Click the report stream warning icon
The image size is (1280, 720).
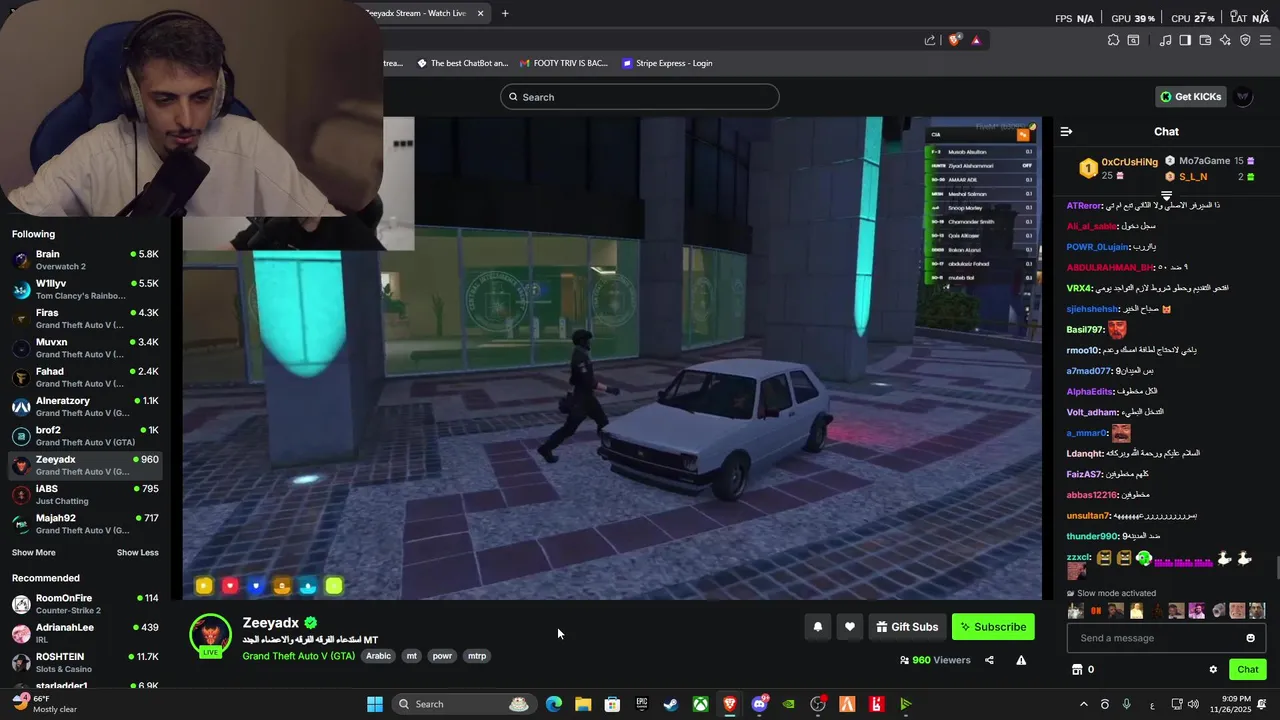pyautogui.click(x=1021, y=660)
